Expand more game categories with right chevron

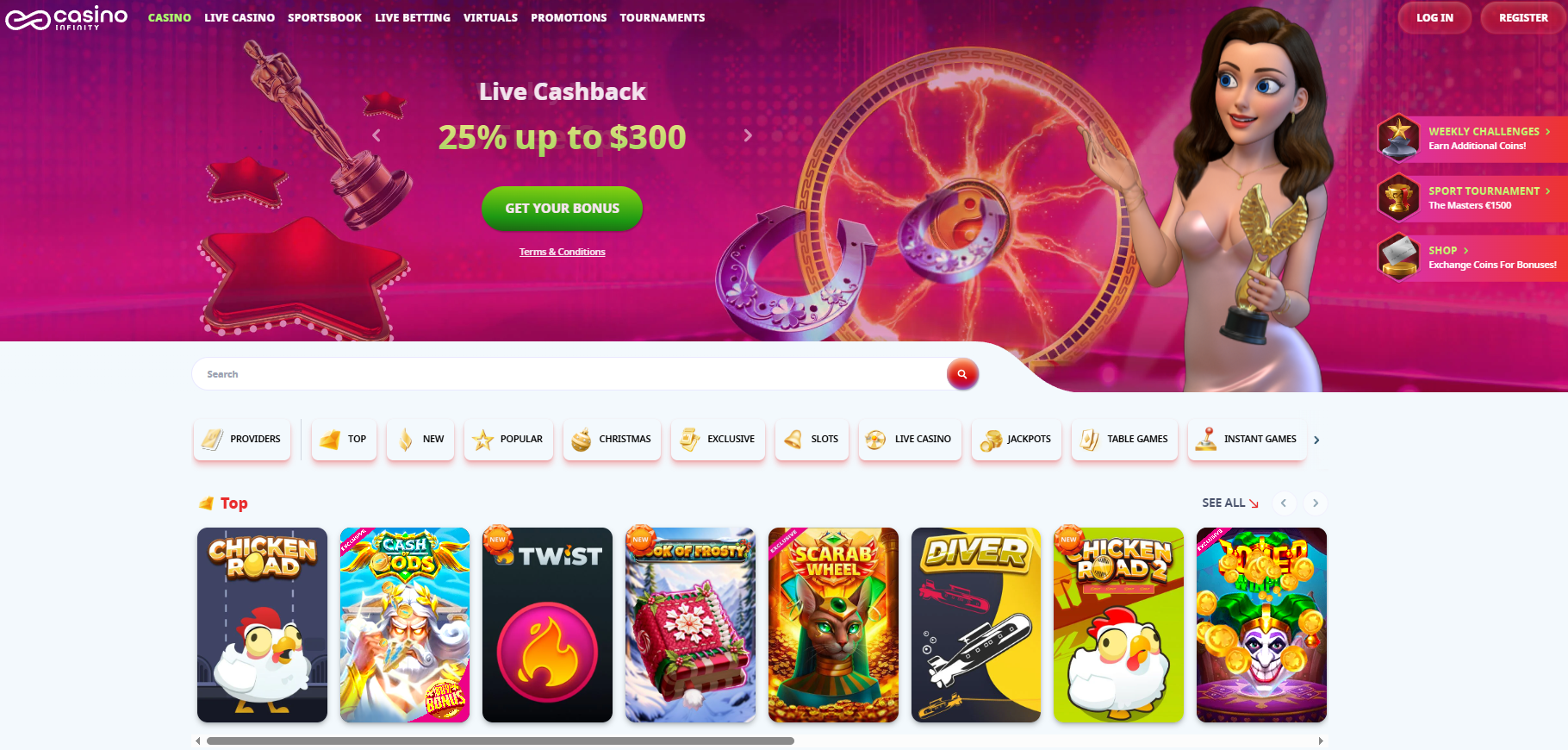pos(1316,441)
